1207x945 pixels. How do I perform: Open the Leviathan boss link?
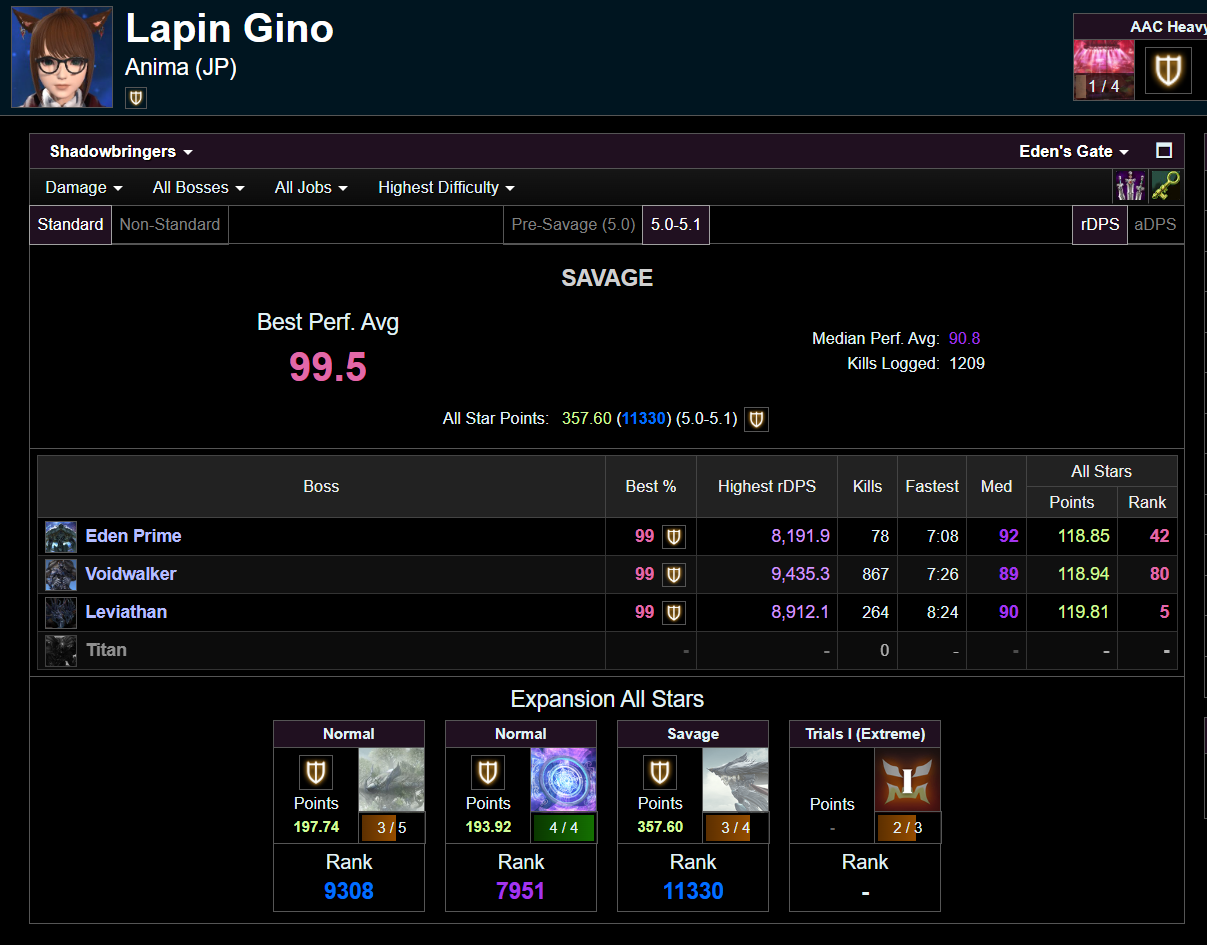[126, 612]
